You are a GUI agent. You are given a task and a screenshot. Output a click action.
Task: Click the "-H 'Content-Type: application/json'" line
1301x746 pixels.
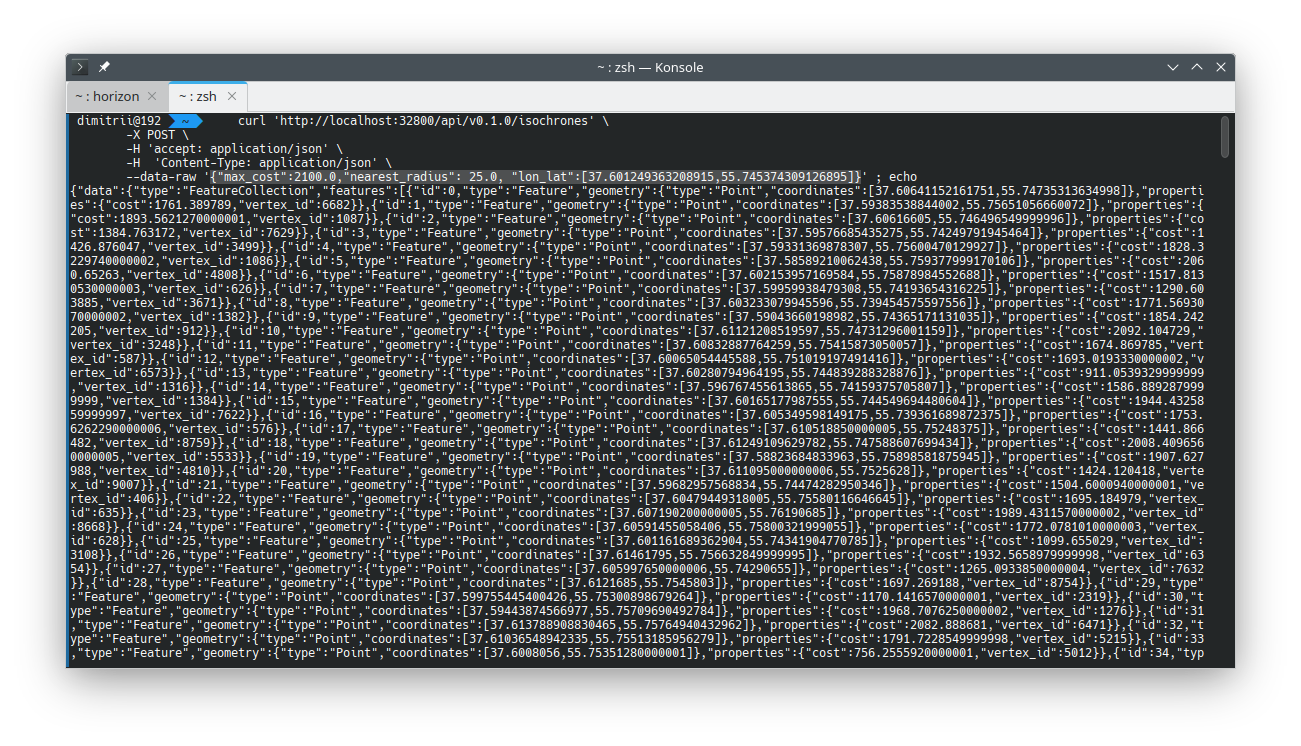tap(259, 162)
